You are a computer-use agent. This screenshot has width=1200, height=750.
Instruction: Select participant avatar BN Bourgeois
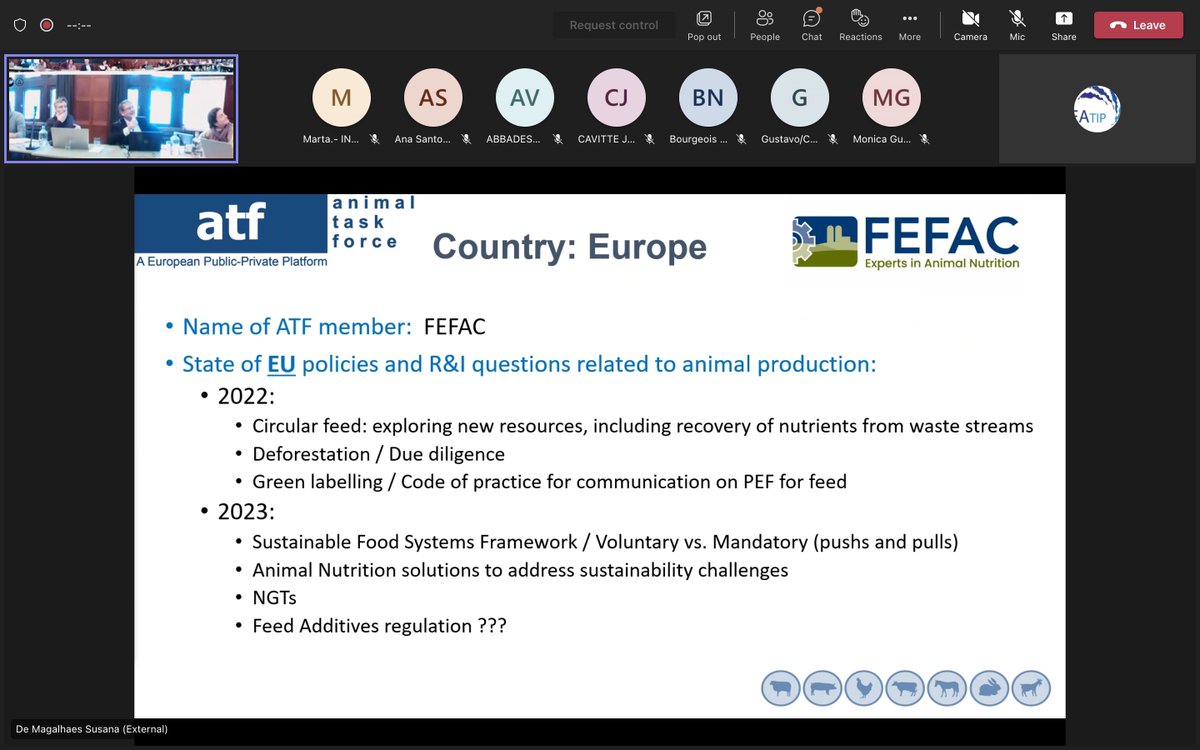point(708,98)
